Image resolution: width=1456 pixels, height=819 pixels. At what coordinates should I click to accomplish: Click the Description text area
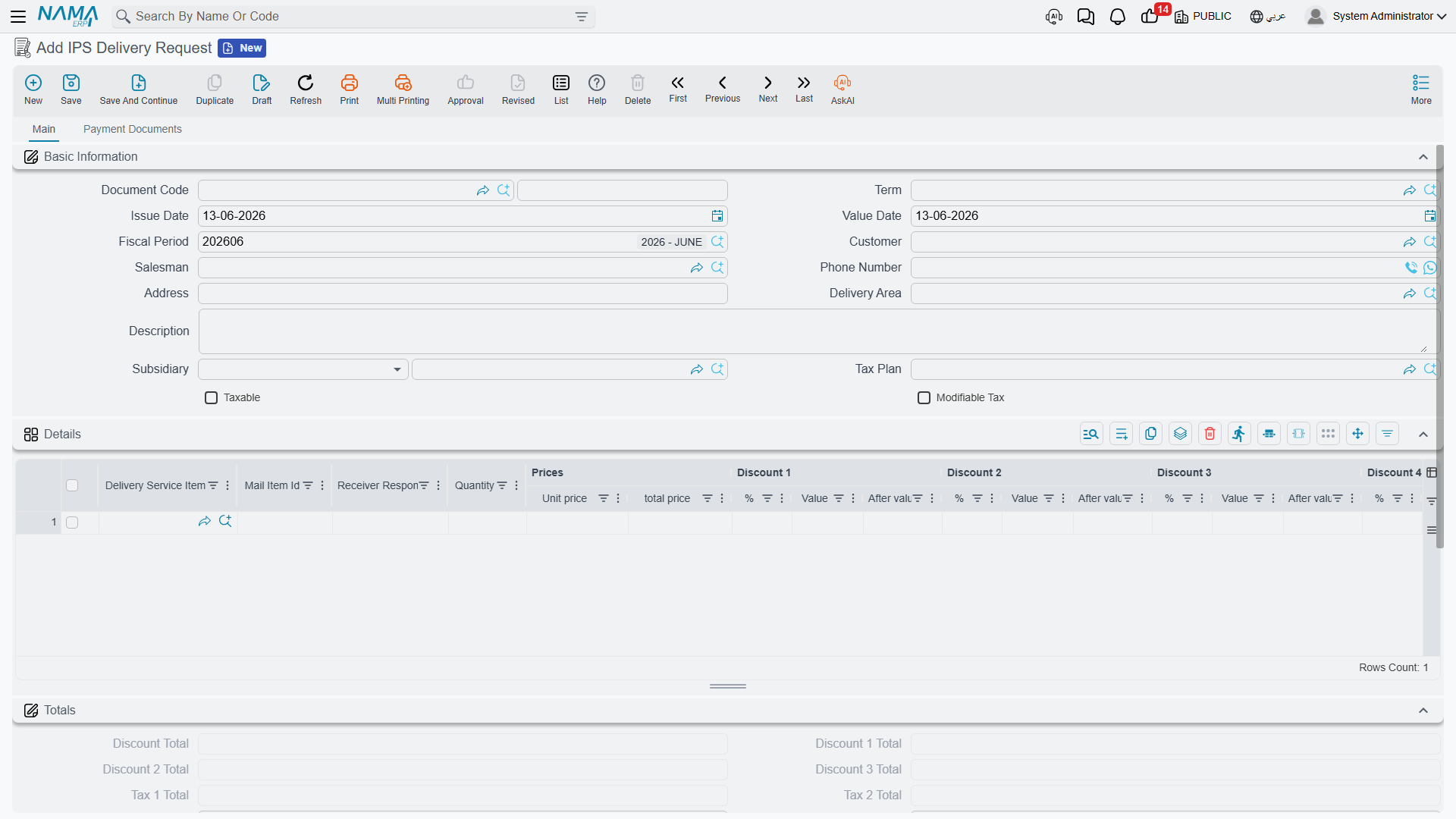(818, 331)
